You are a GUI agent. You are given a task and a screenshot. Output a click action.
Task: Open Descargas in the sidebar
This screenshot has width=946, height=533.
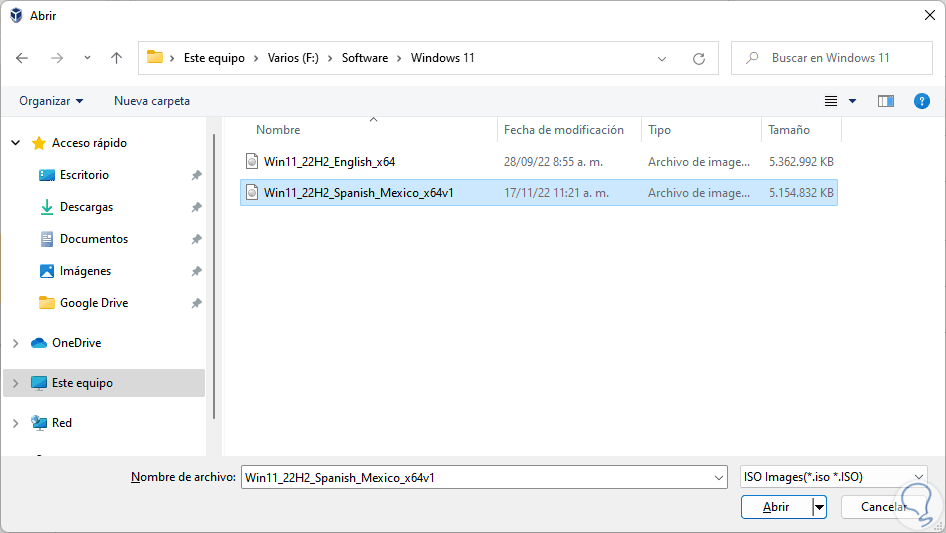tap(86, 207)
